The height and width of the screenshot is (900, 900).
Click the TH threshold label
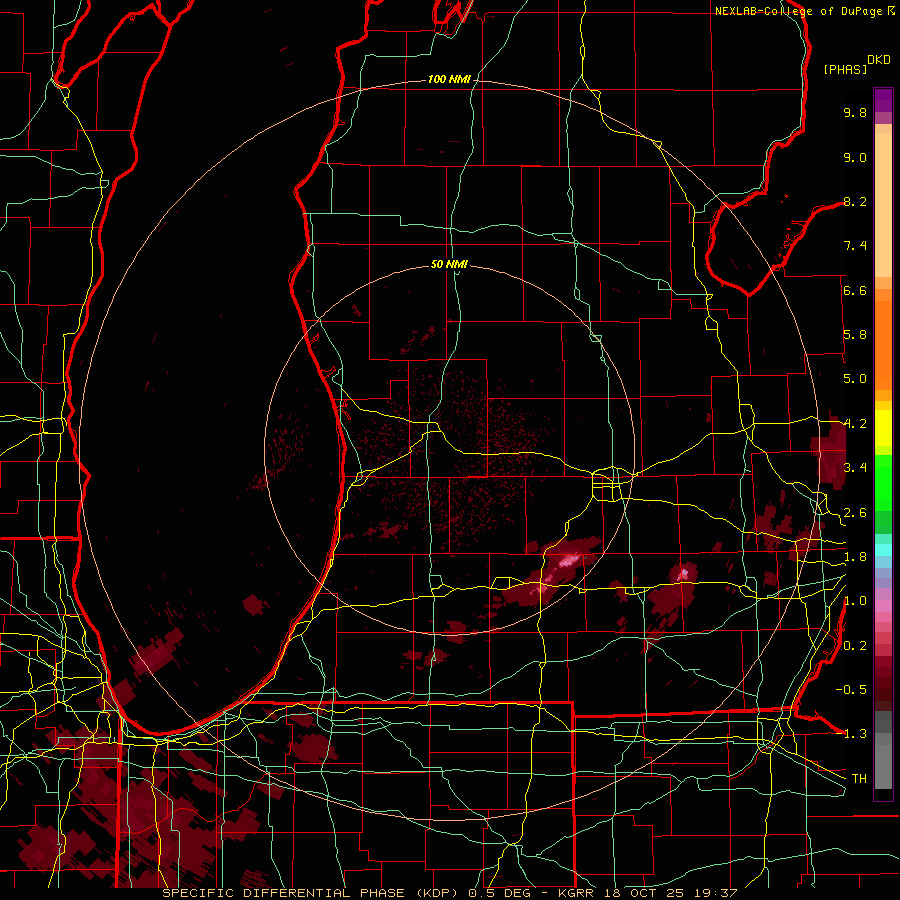tap(859, 778)
